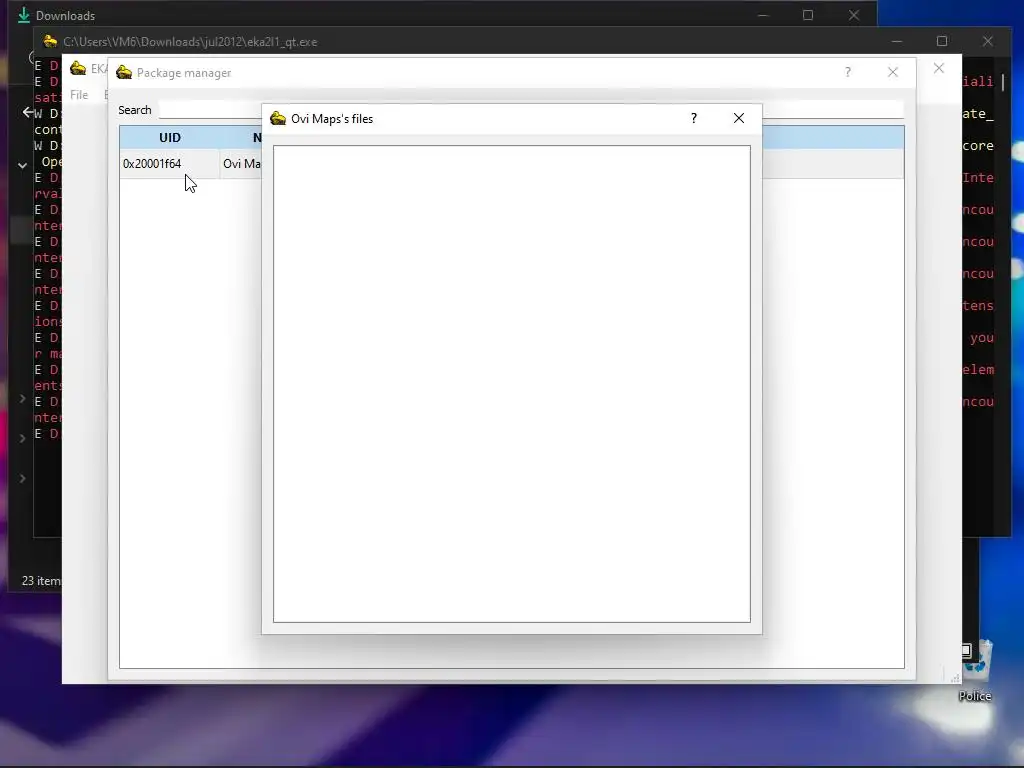Screen dimensions: 1024x768
Task: Close the eka2l1_qt.exe console window
Action: [x=987, y=41]
